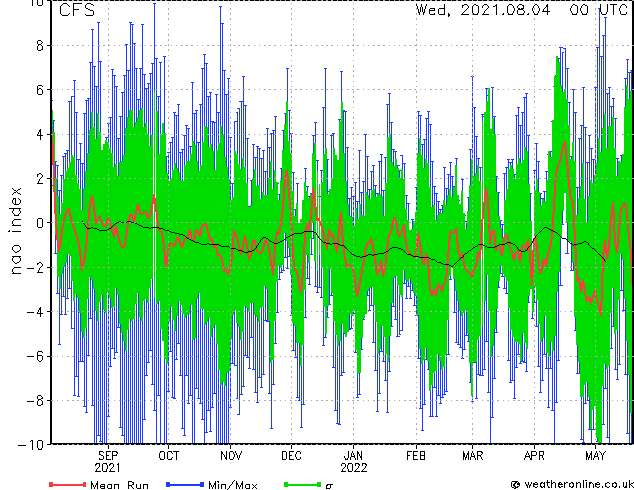Click the 'Min/Max' legend text
The height and width of the screenshot is (490, 634).
click(x=232, y=485)
